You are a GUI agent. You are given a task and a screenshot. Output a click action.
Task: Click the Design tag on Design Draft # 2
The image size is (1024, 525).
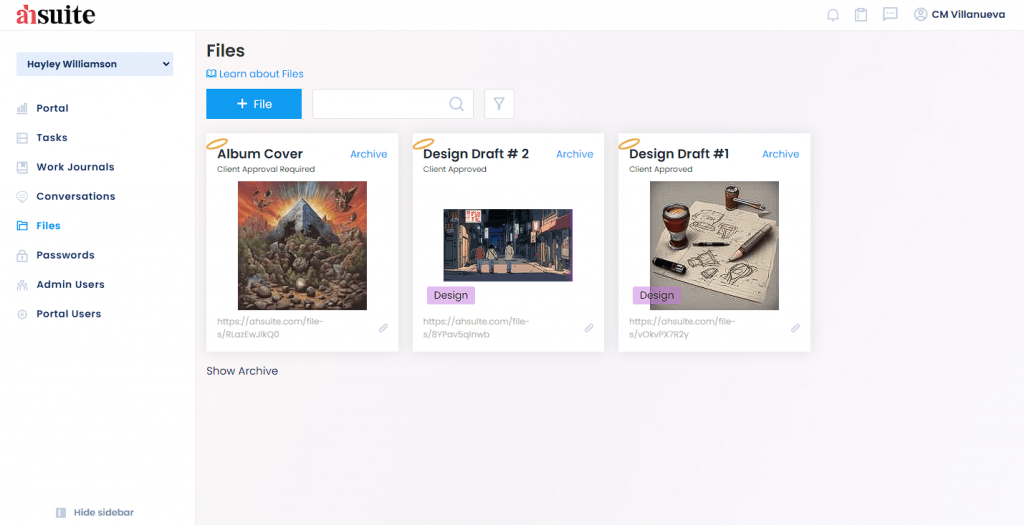click(451, 295)
